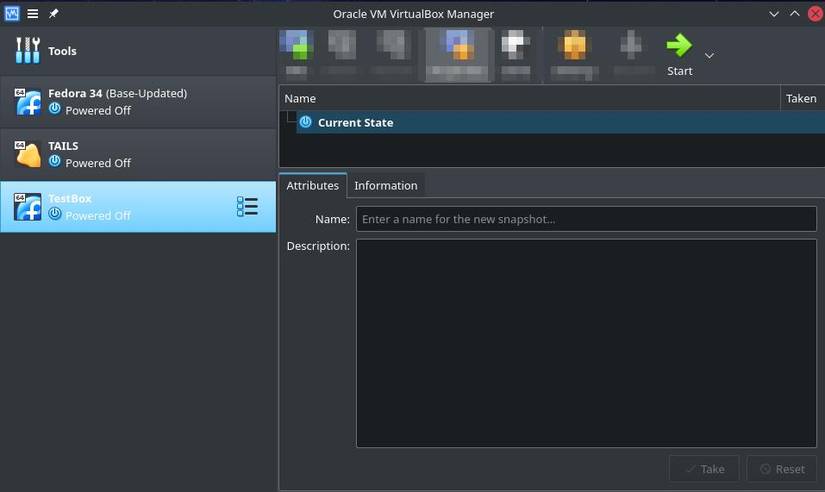Click the Taken column header
Screen dimensions: 825x492
pos(802,98)
